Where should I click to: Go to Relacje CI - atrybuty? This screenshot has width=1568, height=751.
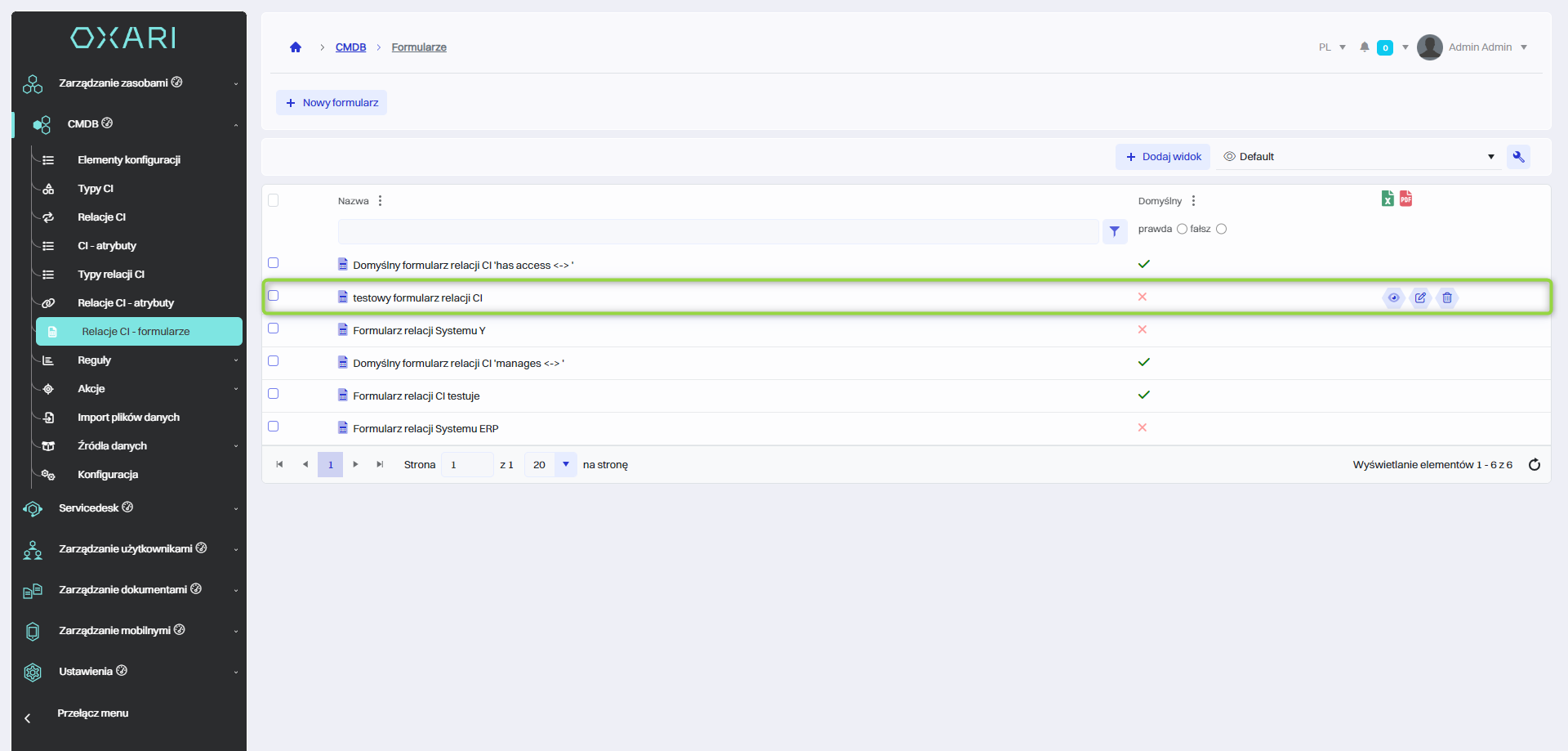pyautogui.click(x=126, y=303)
